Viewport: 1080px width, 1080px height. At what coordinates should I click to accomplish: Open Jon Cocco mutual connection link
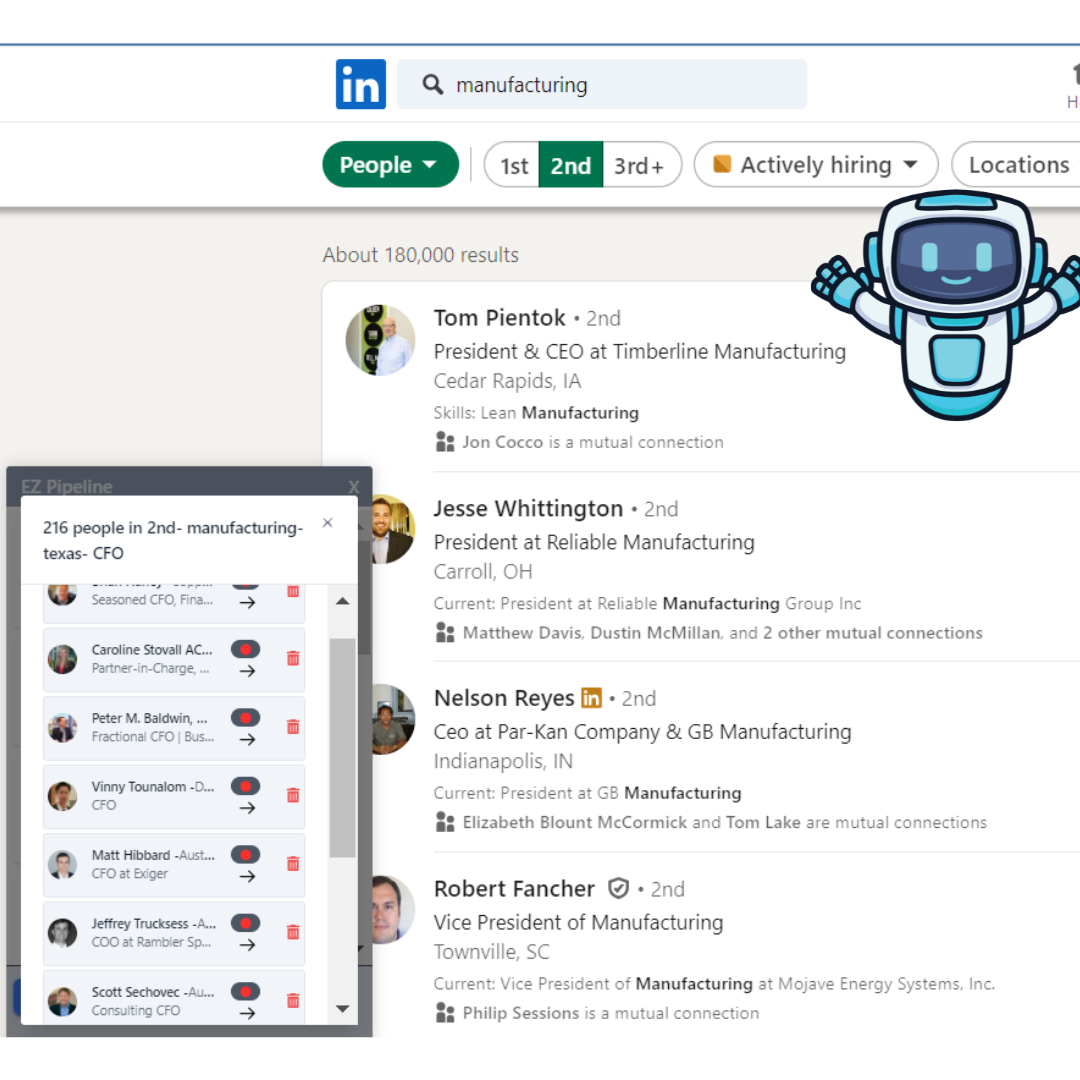click(502, 442)
